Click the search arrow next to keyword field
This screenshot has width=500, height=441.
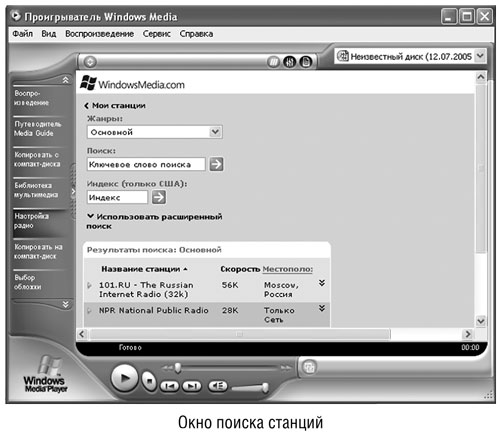(x=216, y=164)
